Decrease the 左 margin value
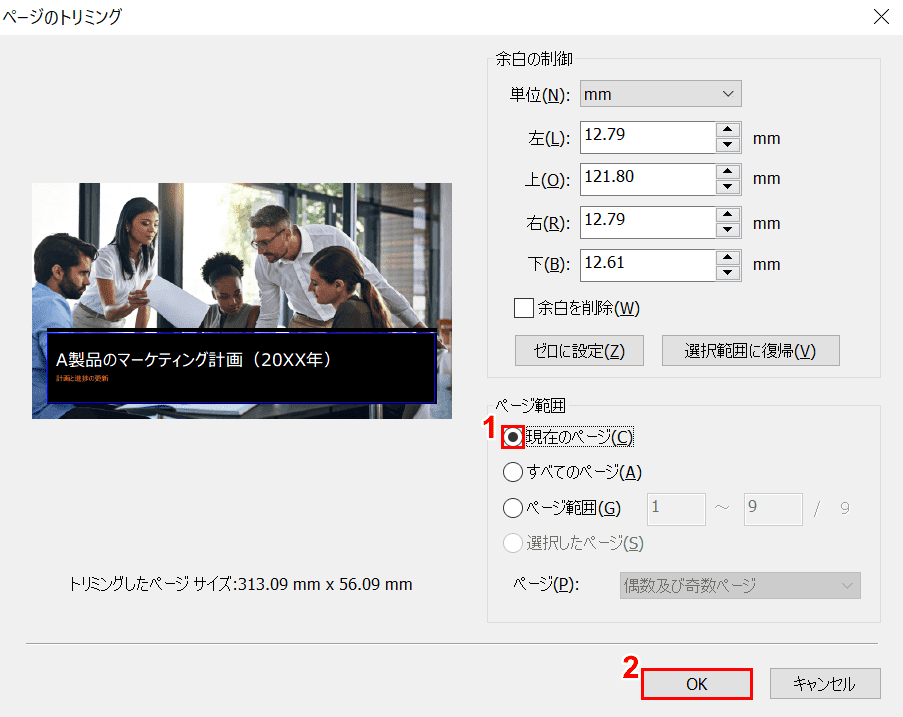This screenshot has height=717, width=903. [728, 145]
